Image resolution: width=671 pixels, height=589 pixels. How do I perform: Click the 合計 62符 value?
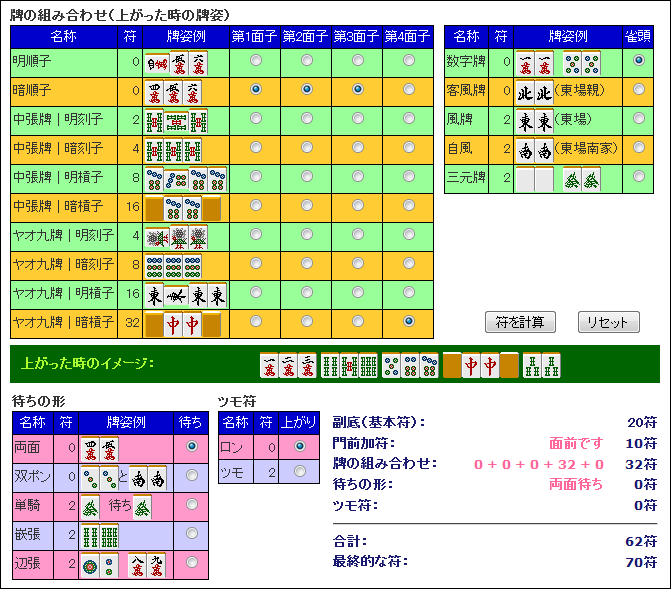click(641, 541)
